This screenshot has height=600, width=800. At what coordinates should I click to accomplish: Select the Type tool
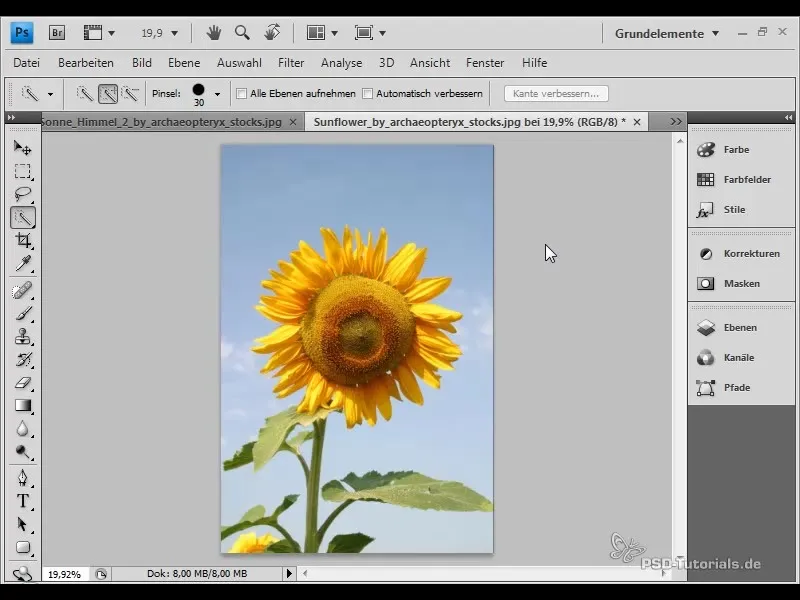(22, 501)
